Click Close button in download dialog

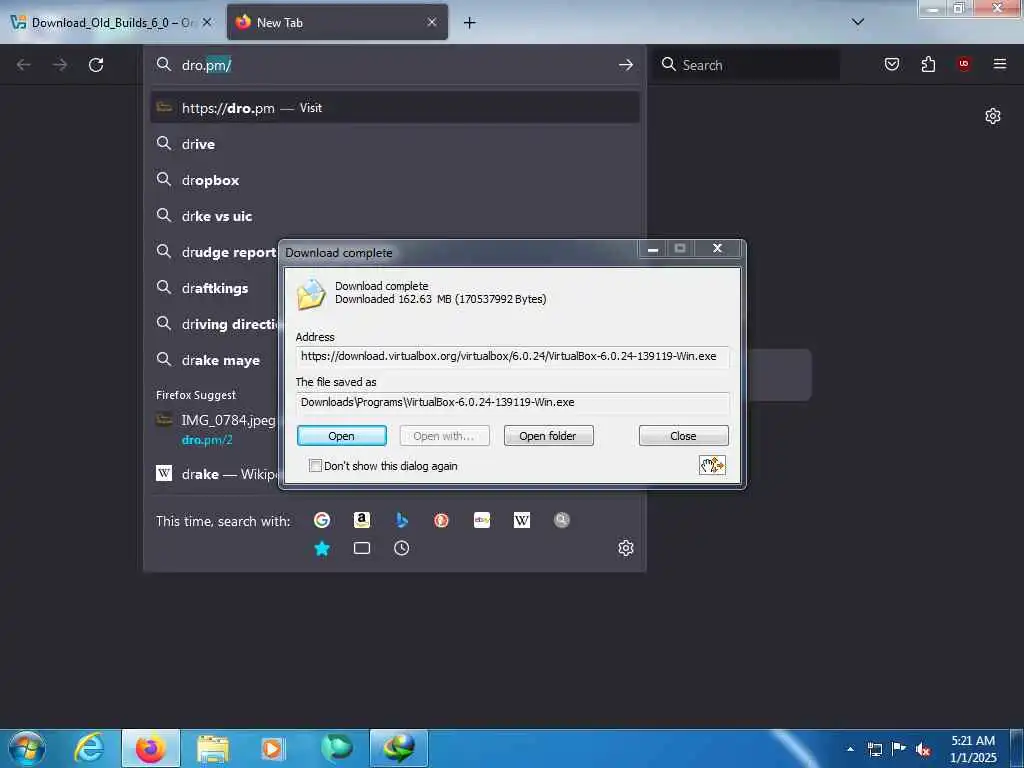click(x=683, y=436)
